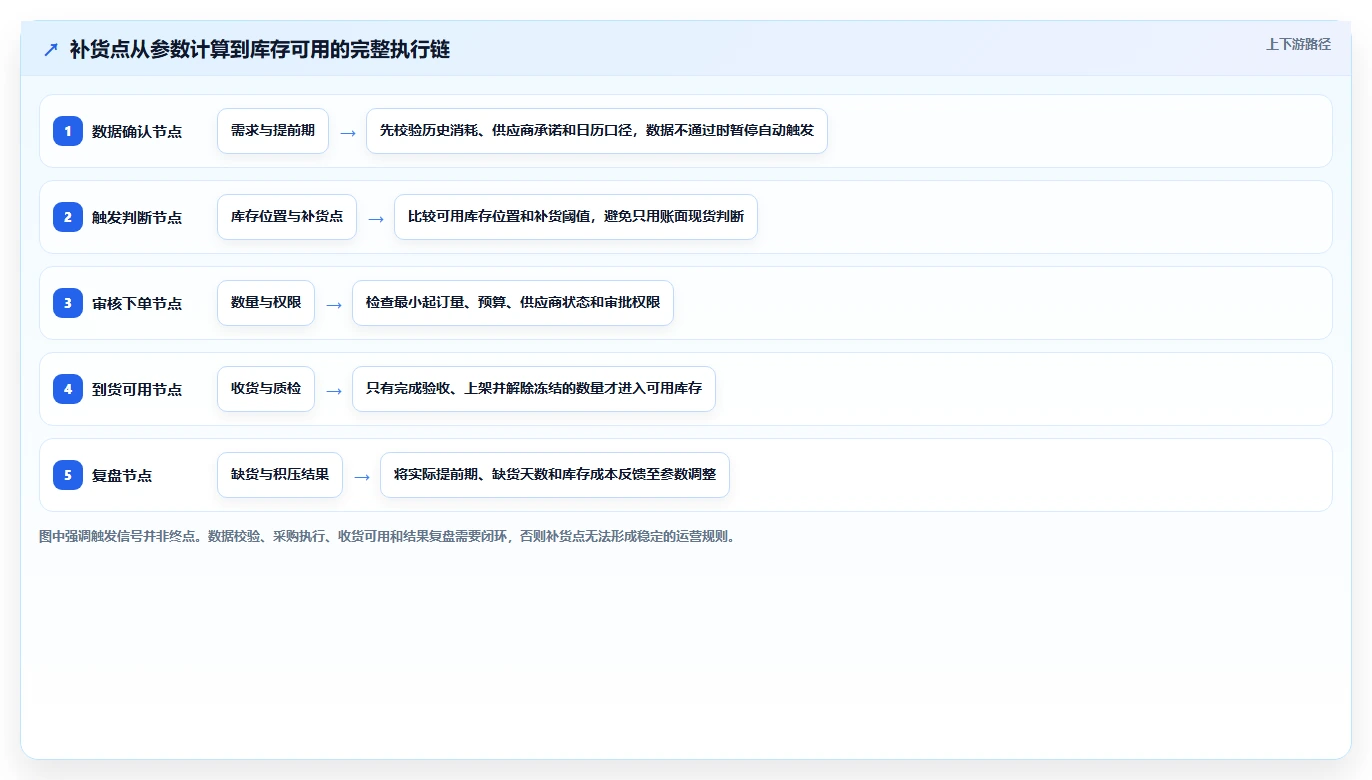Click the 需求与提前期 chip
1372x780 pixels.
pyautogui.click(x=273, y=131)
